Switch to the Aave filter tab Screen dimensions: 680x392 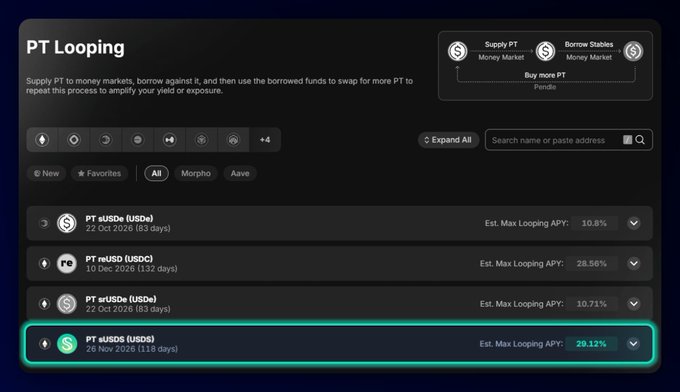(x=240, y=173)
